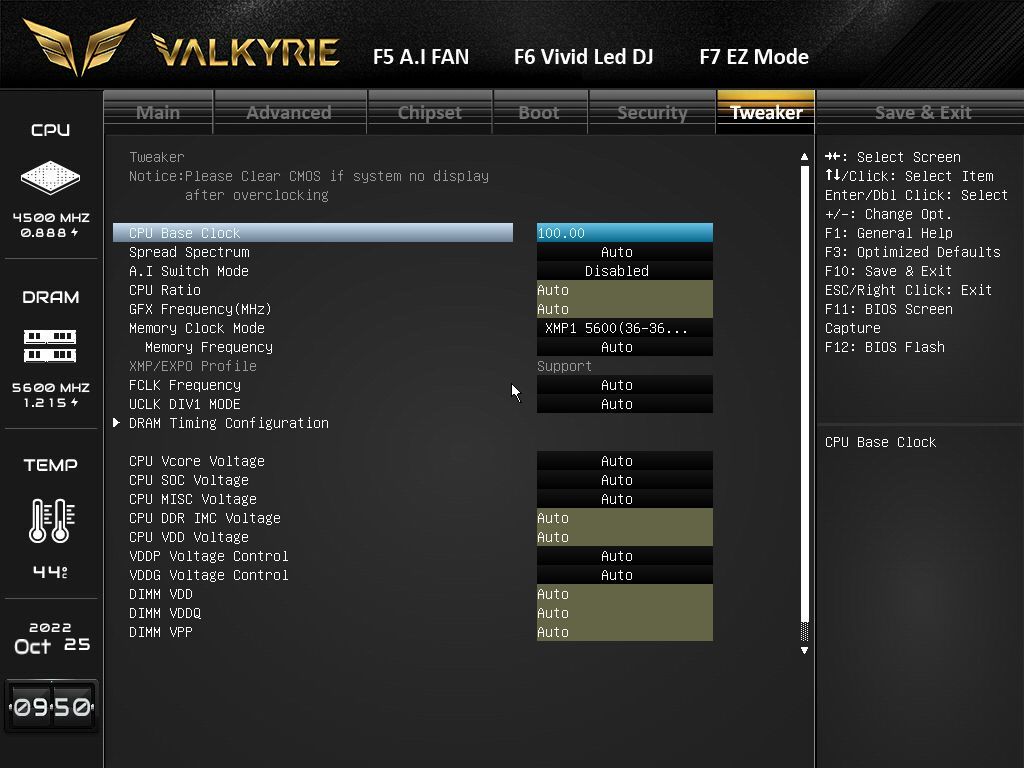
Task: Switch to F7 EZ Mode
Action: click(754, 57)
